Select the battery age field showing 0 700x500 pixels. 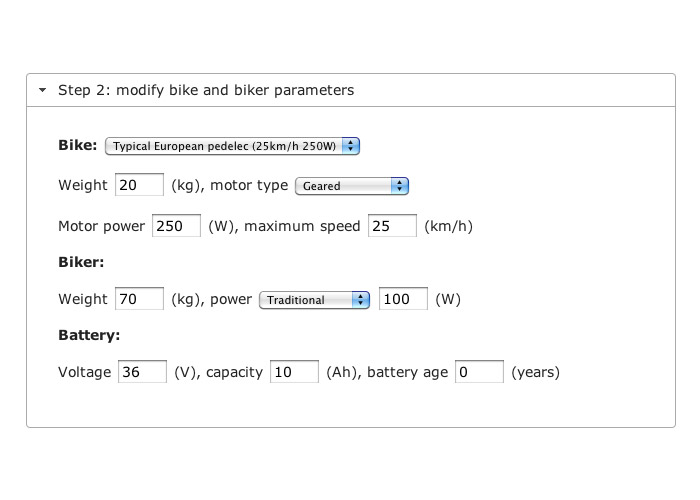pos(479,372)
